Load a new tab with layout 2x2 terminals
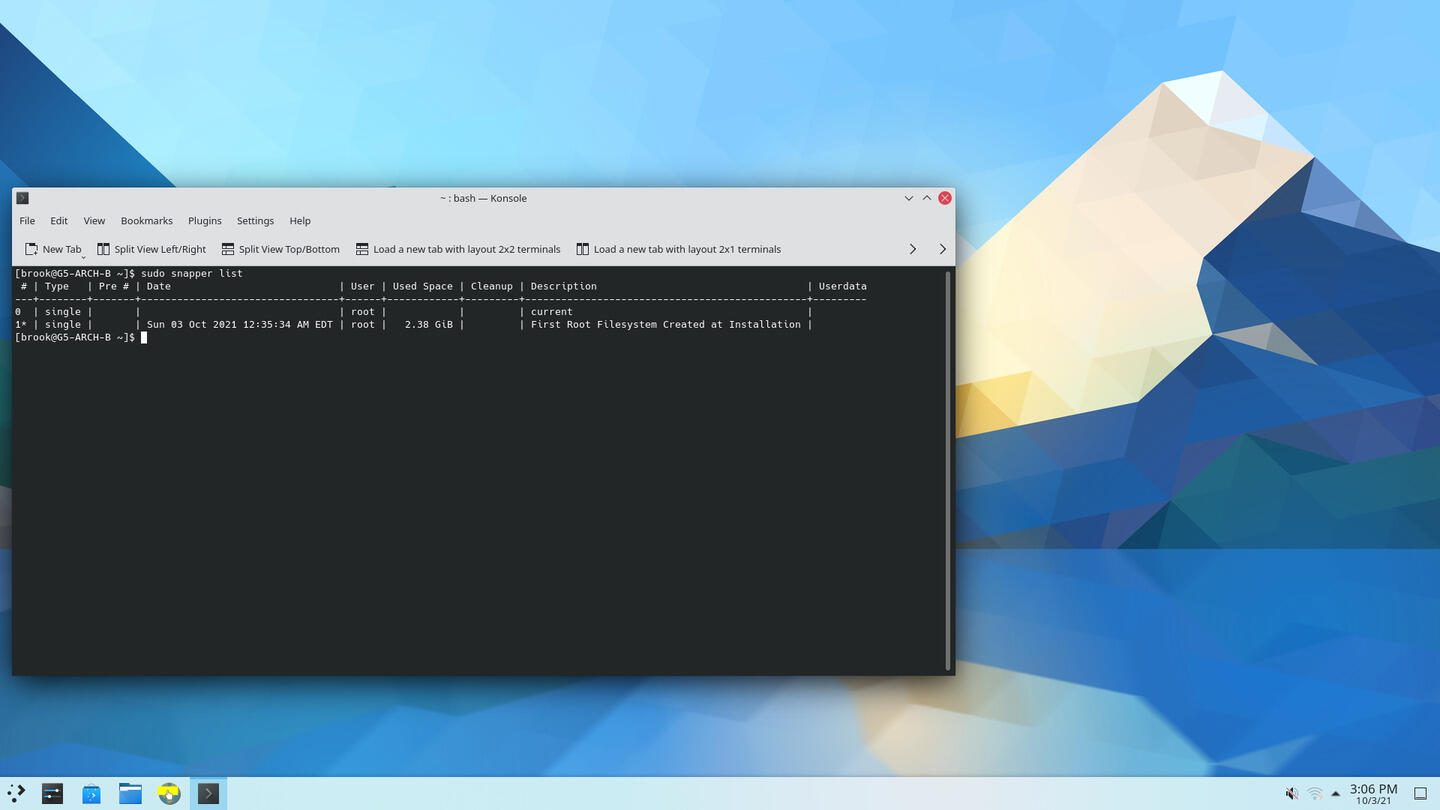1440x810 pixels. point(458,249)
